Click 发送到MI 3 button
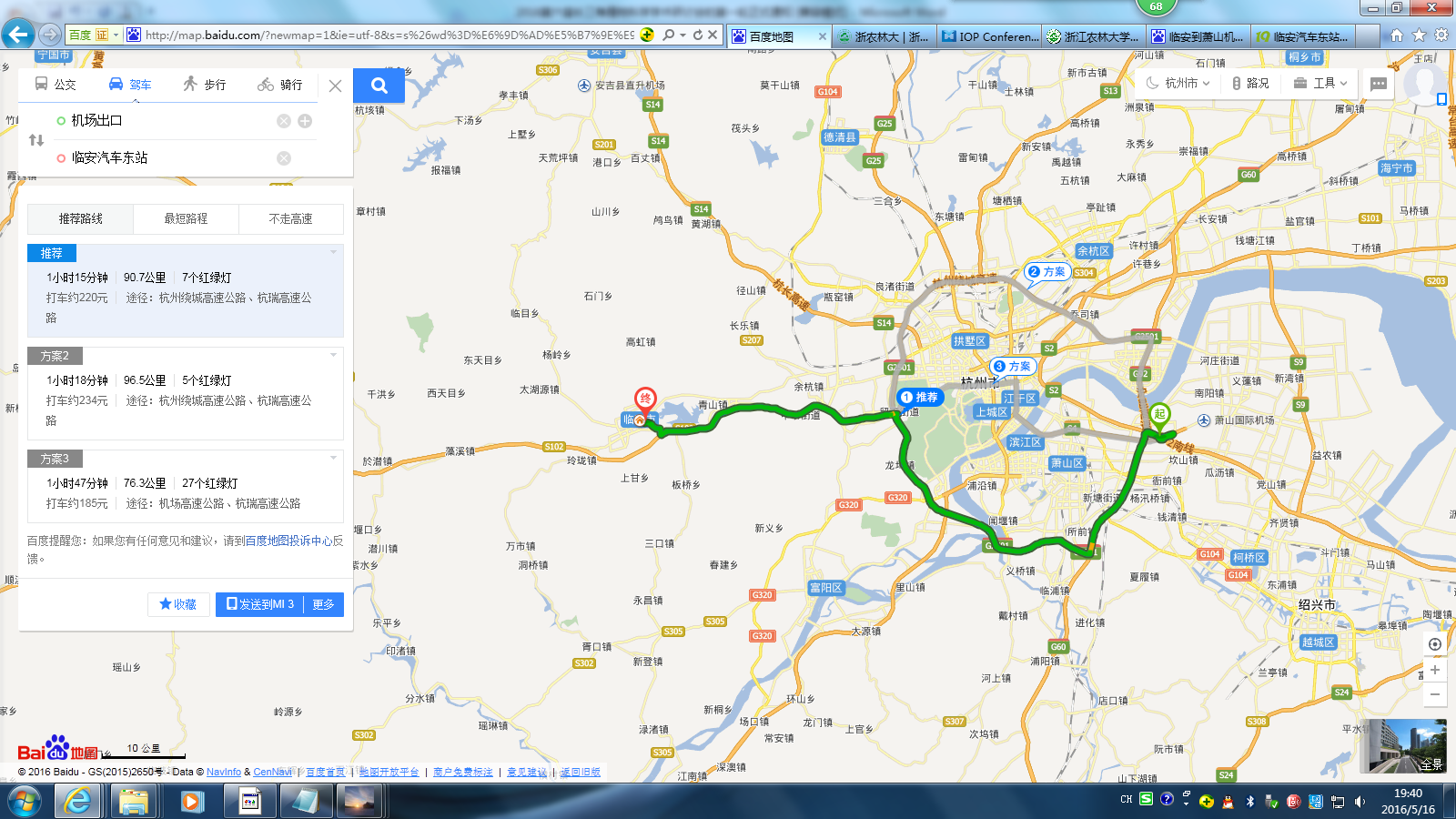The width and height of the screenshot is (1456, 819). 260,604
